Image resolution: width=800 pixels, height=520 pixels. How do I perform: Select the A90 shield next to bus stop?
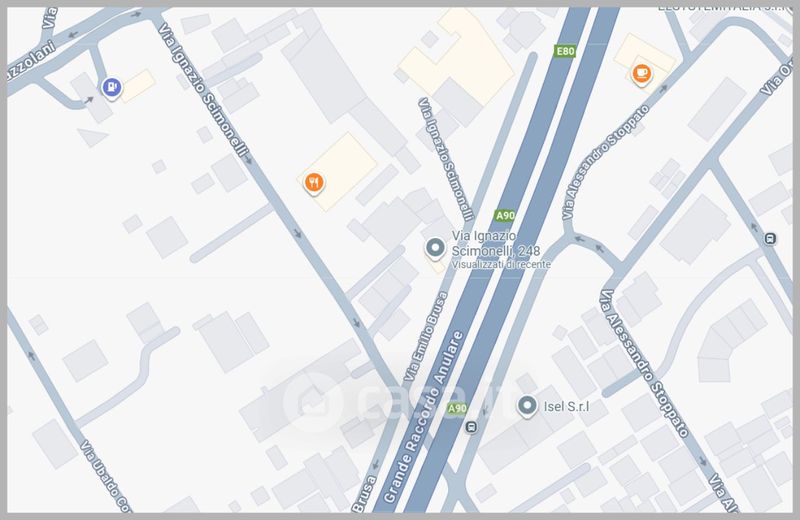point(457,408)
